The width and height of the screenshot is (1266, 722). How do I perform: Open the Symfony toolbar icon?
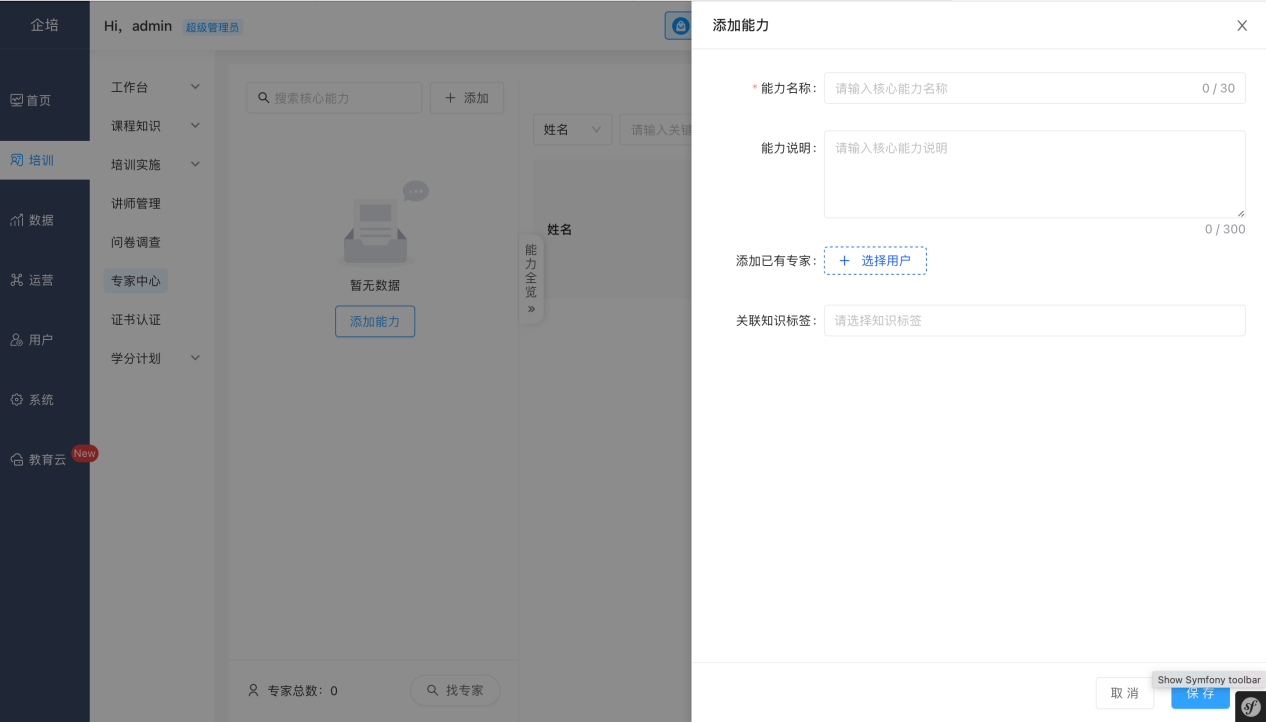coord(1250,706)
